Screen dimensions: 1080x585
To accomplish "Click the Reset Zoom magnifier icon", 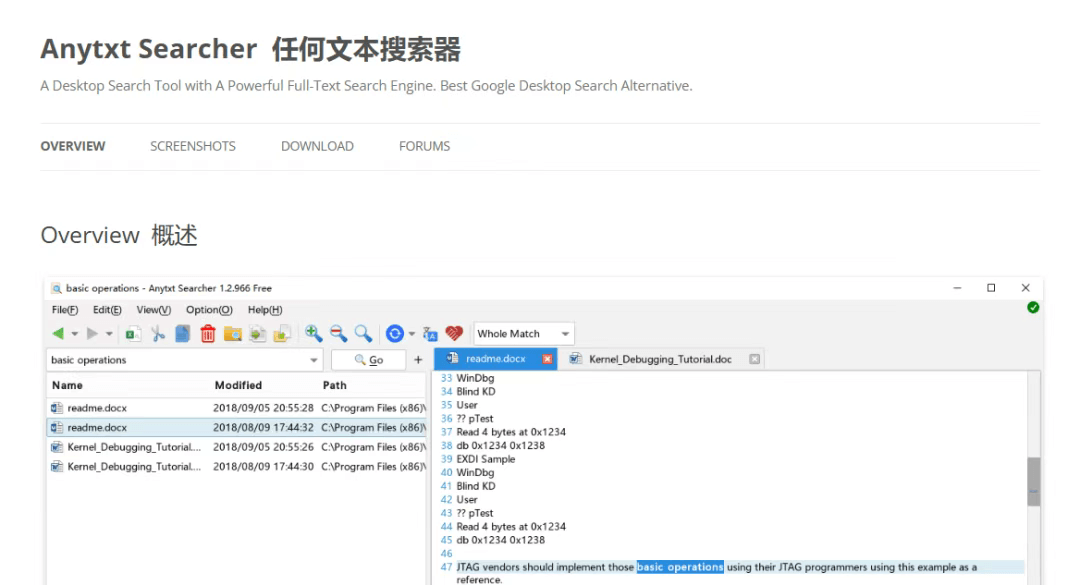I will click(x=363, y=333).
